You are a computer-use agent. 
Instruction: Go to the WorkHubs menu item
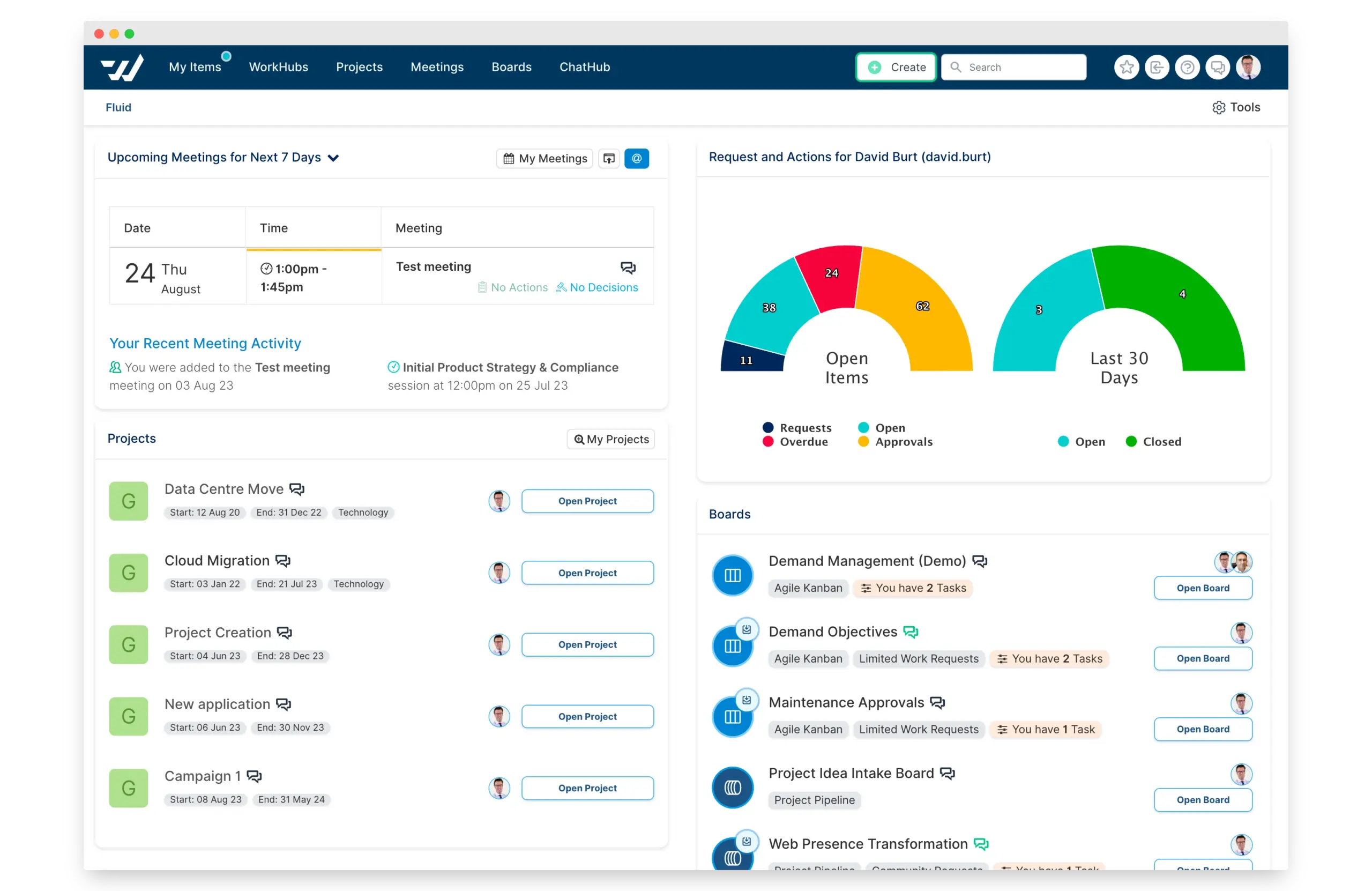pos(279,67)
